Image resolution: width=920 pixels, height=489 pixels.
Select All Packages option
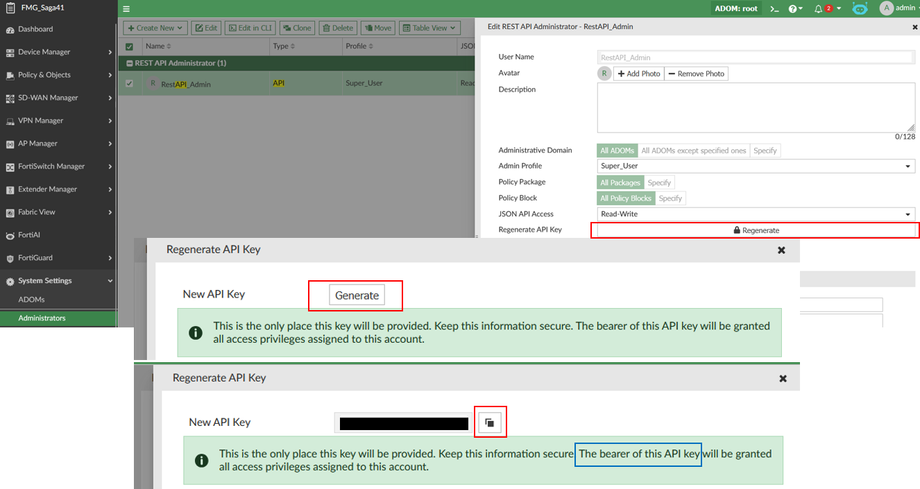pyautogui.click(x=620, y=183)
